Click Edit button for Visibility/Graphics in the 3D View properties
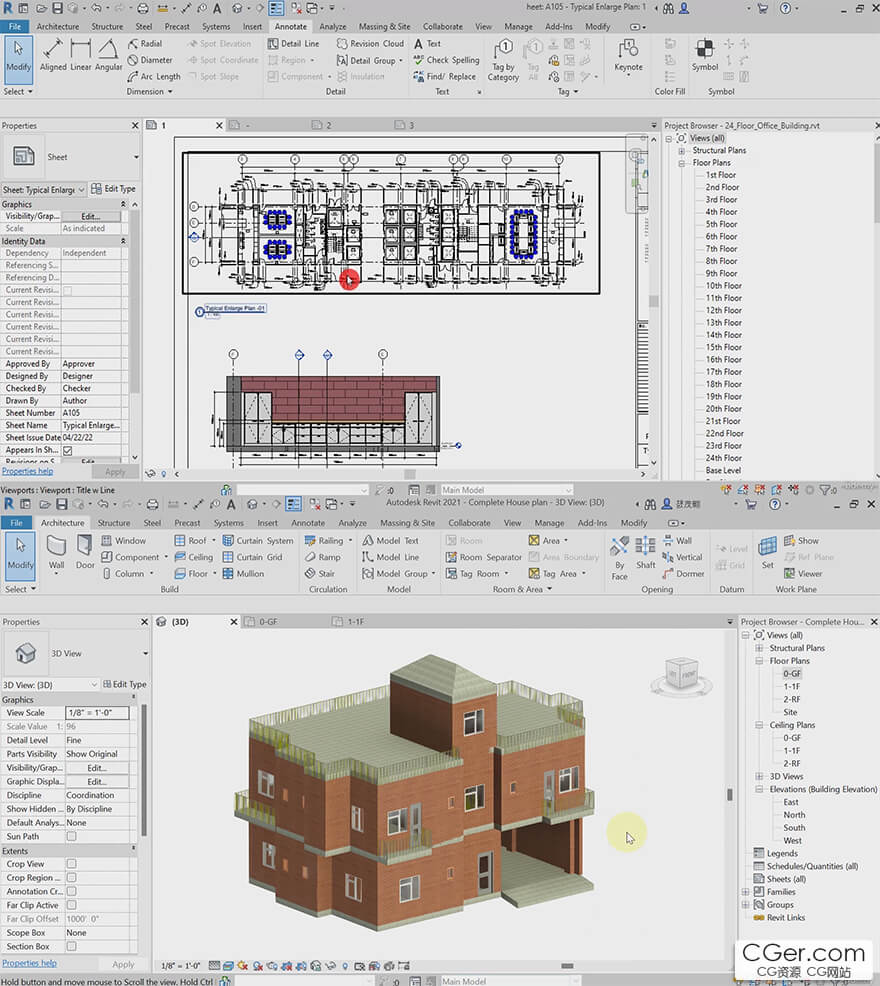The width and height of the screenshot is (880, 986). tap(96, 768)
